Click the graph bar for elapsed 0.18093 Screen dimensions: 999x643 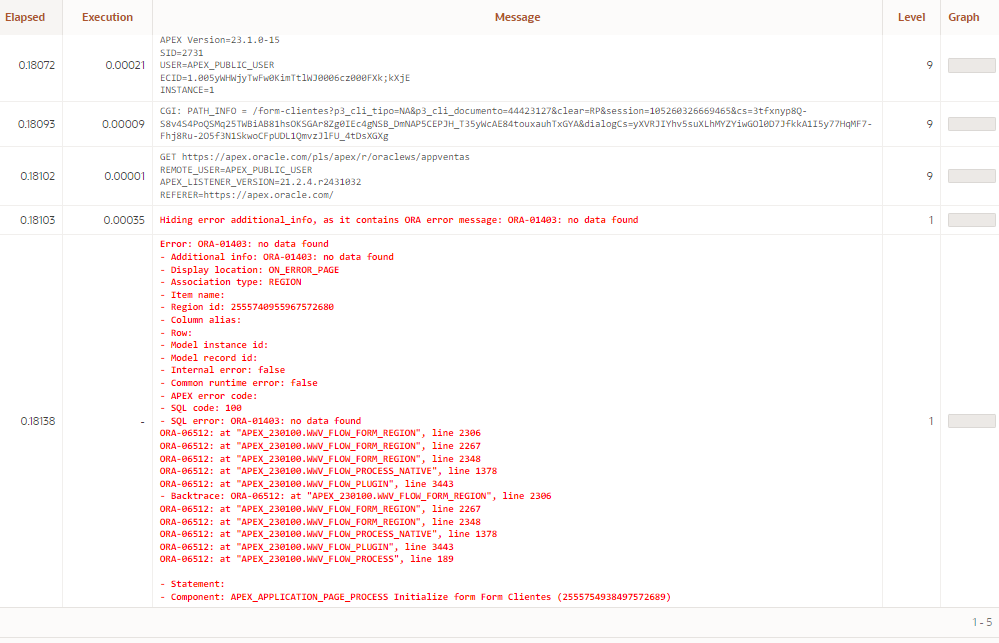[x=971, y=124]
